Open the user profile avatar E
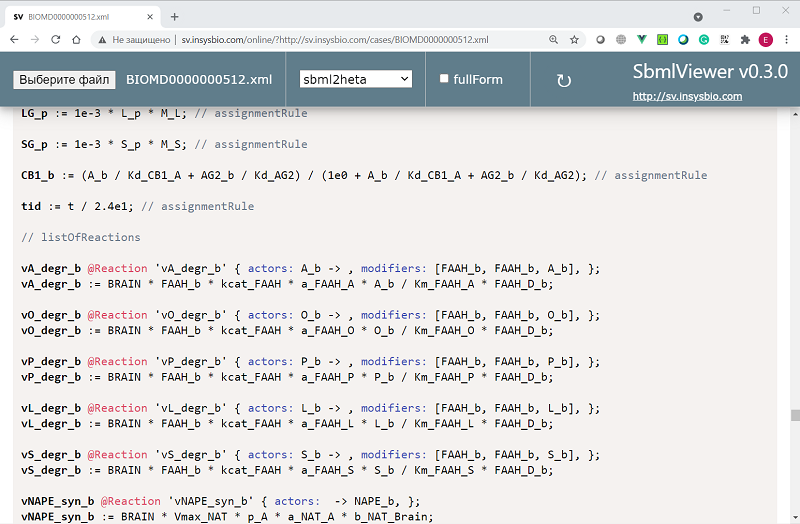The width and height of the screenshot is (800, 524). pos(766,40)
